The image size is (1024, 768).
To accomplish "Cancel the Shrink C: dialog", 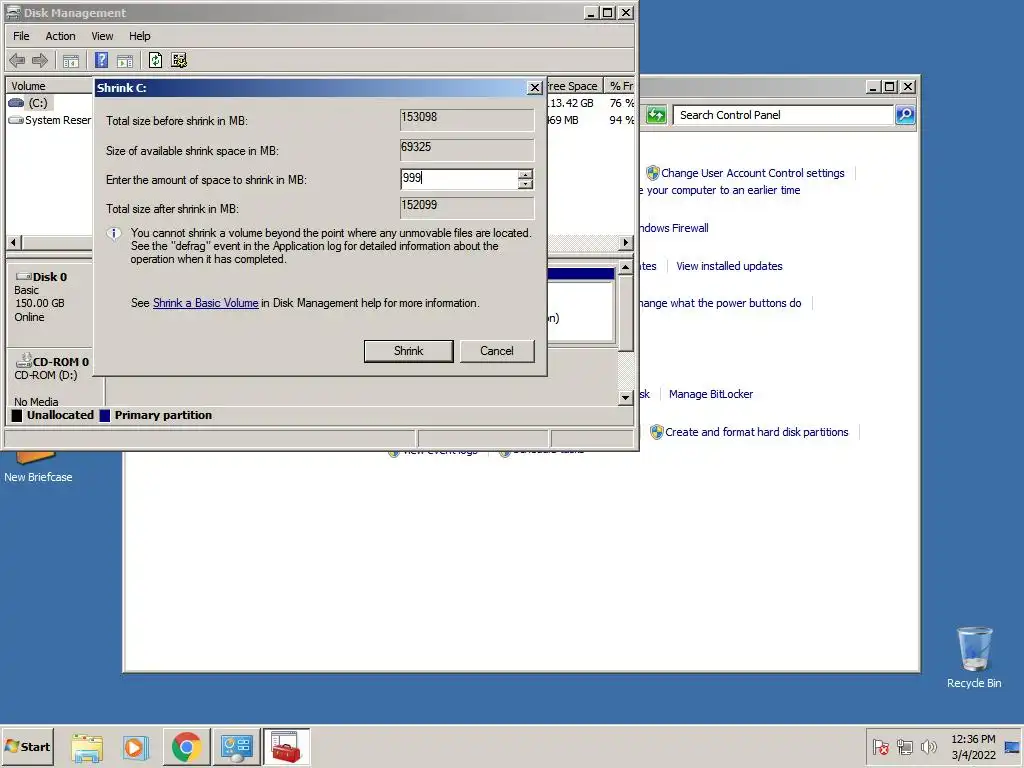I will tap(497, 351).
